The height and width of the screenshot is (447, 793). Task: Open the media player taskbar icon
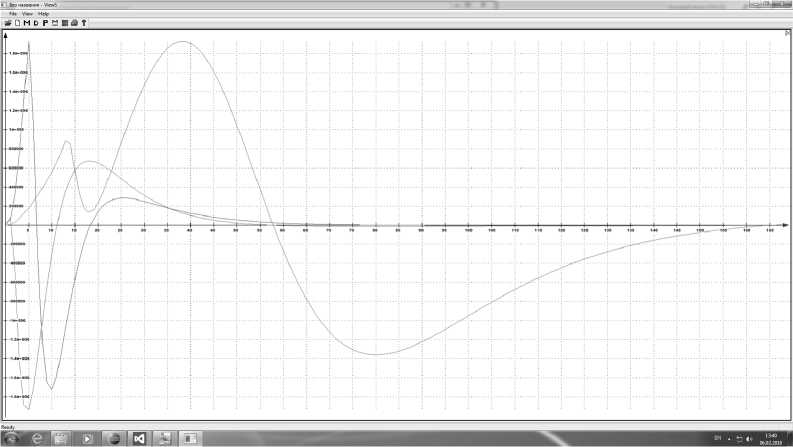coord(87,438)
